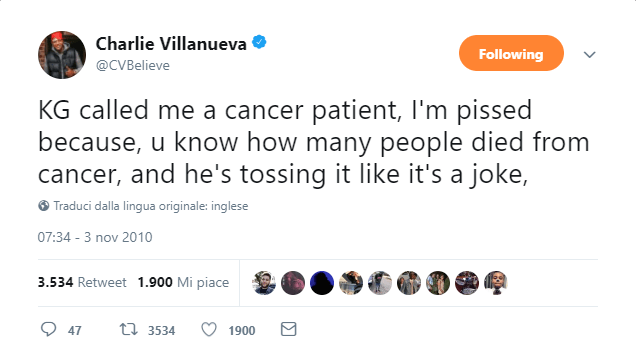The image size is (636, 361).
Task: Click the 1900 likes count
Action: coord(242,331)
